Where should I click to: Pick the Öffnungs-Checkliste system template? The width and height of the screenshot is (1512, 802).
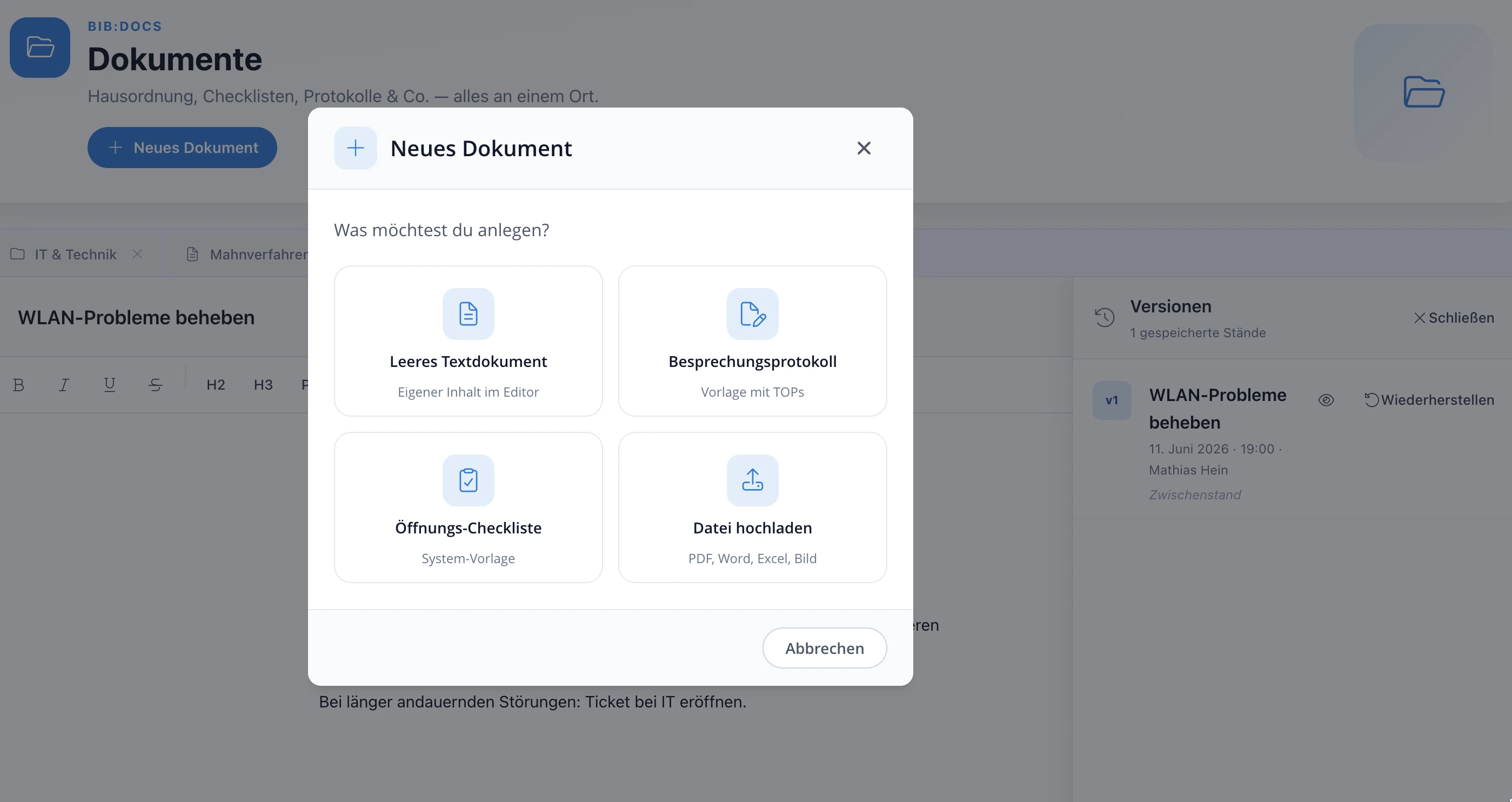tap(468, 507)
